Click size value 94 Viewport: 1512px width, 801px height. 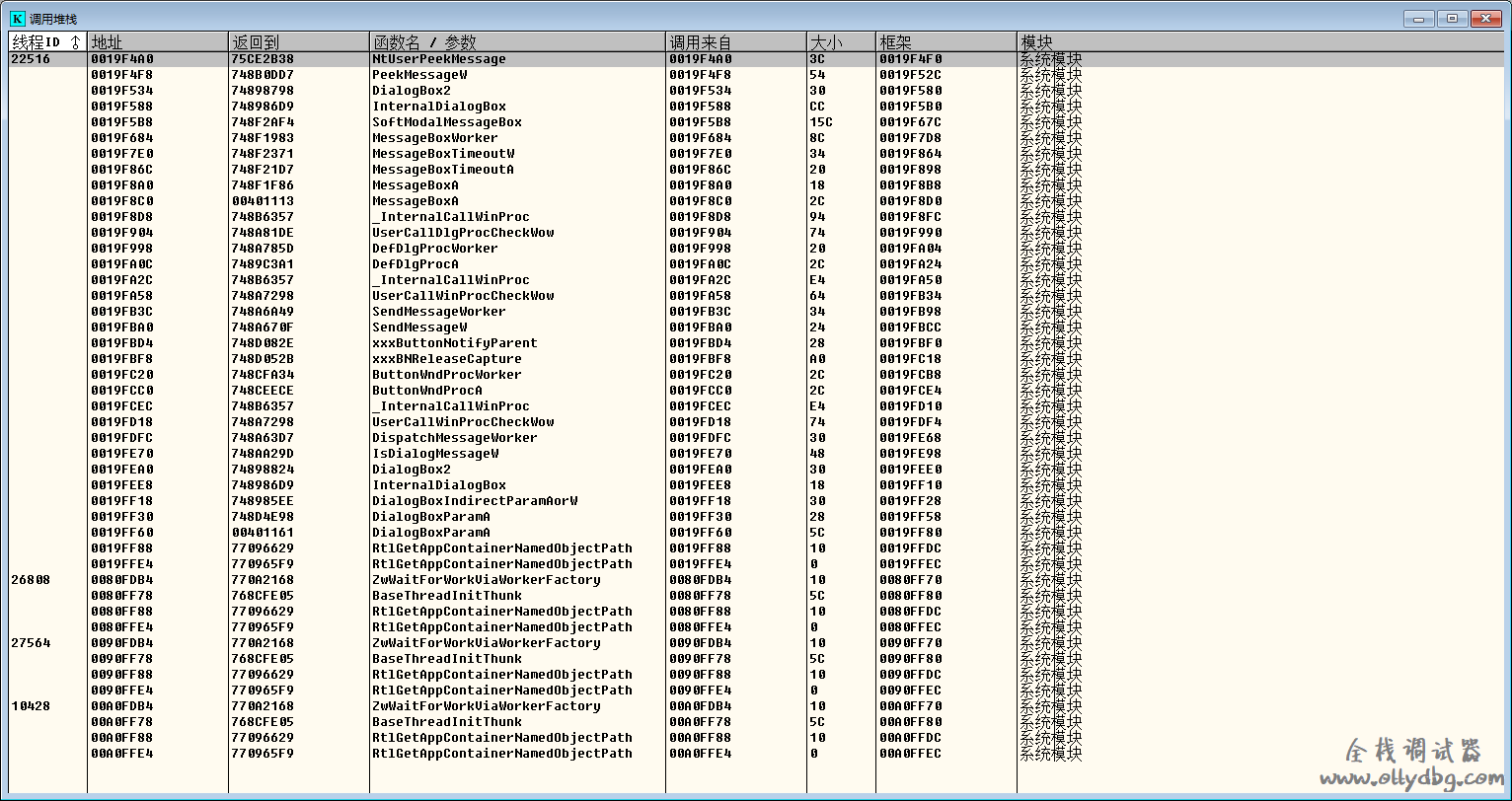click(x=818, y=217)
